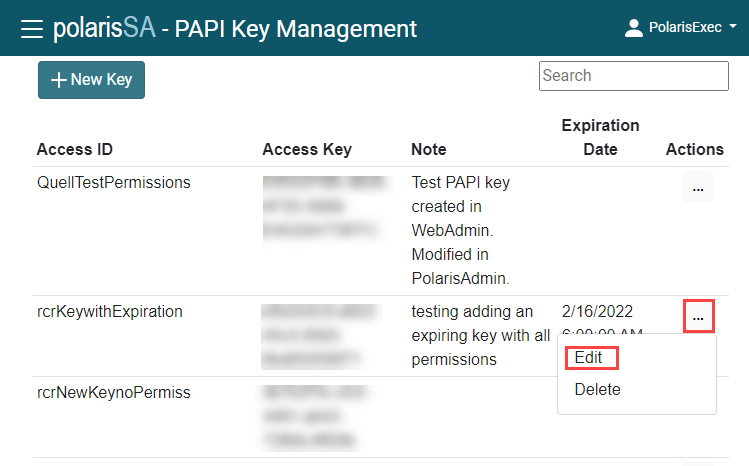Screen dimensions: 749x466
Task: Click the blurred access key of QuellTestPermissions
Action: tap(327, 208)
